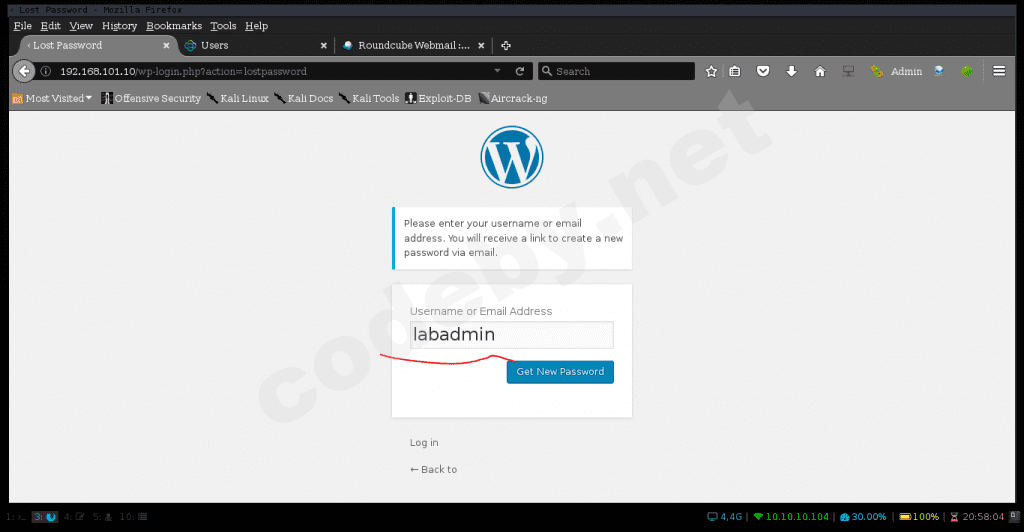
Task: Open the File menu
Action: [x=23, y=26]
